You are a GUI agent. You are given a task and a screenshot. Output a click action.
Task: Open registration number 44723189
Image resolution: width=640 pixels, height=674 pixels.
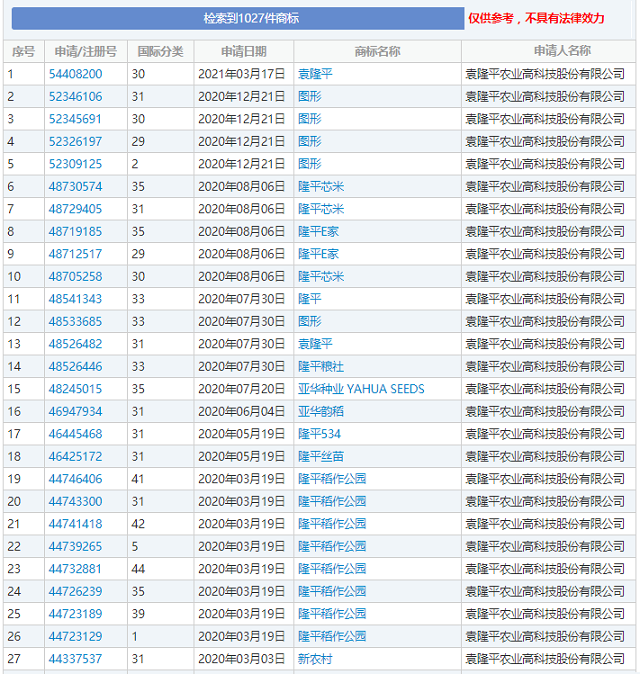(x=75, y=614)
